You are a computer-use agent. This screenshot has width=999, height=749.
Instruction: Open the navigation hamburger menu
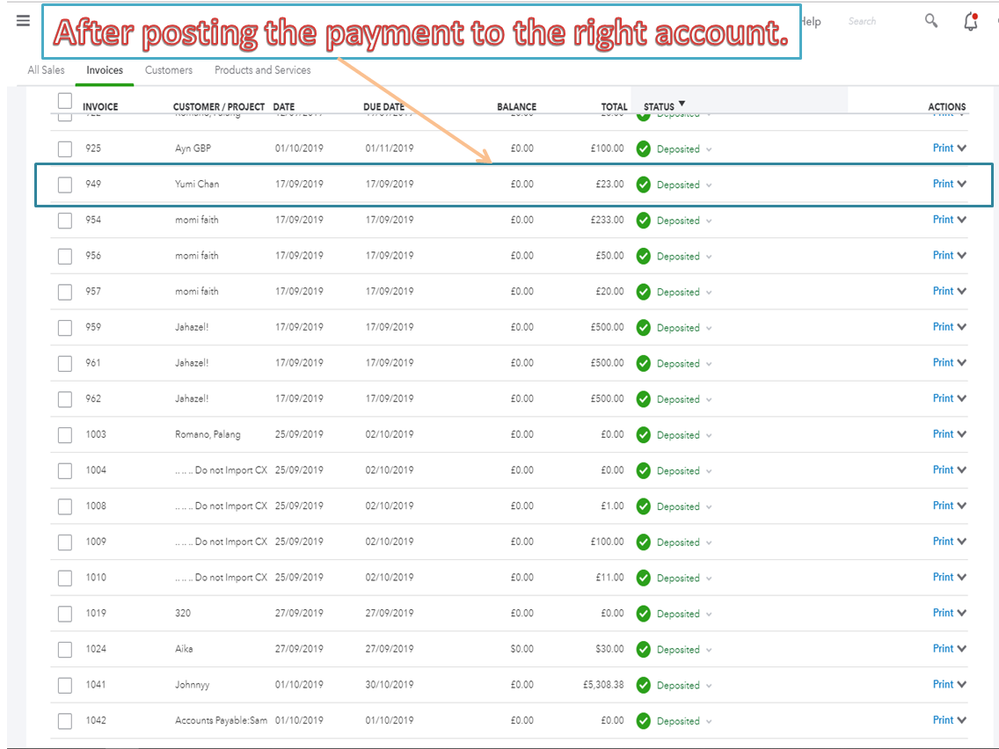click(x=22, y=20)
